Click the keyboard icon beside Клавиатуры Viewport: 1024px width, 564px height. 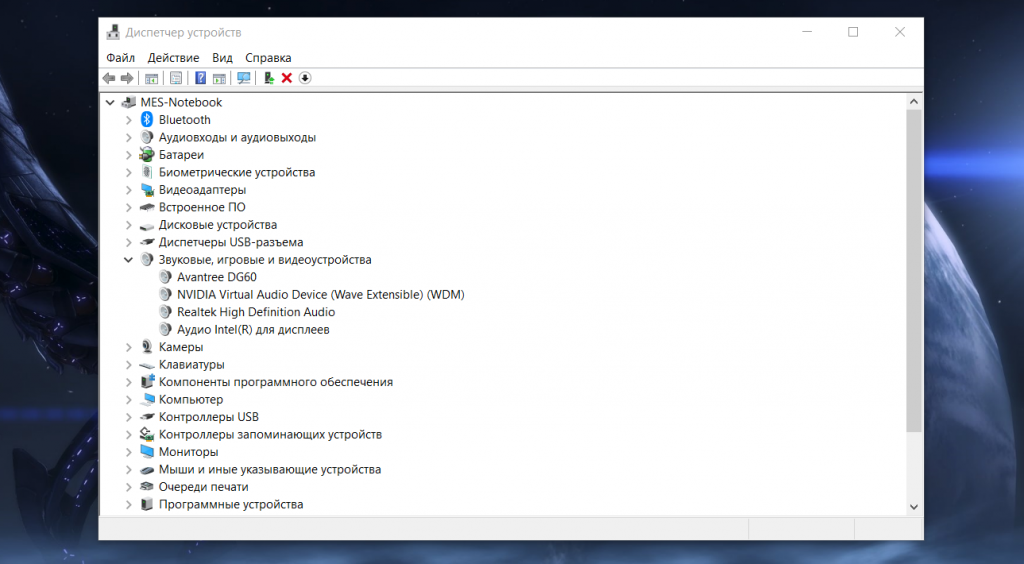coord(147,365)
